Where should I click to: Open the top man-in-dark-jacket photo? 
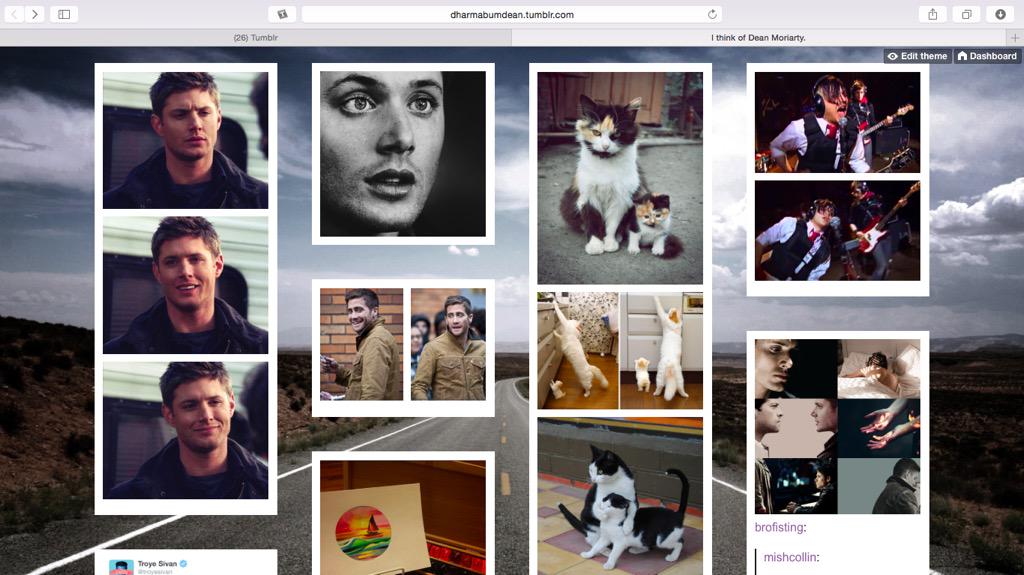185,140
